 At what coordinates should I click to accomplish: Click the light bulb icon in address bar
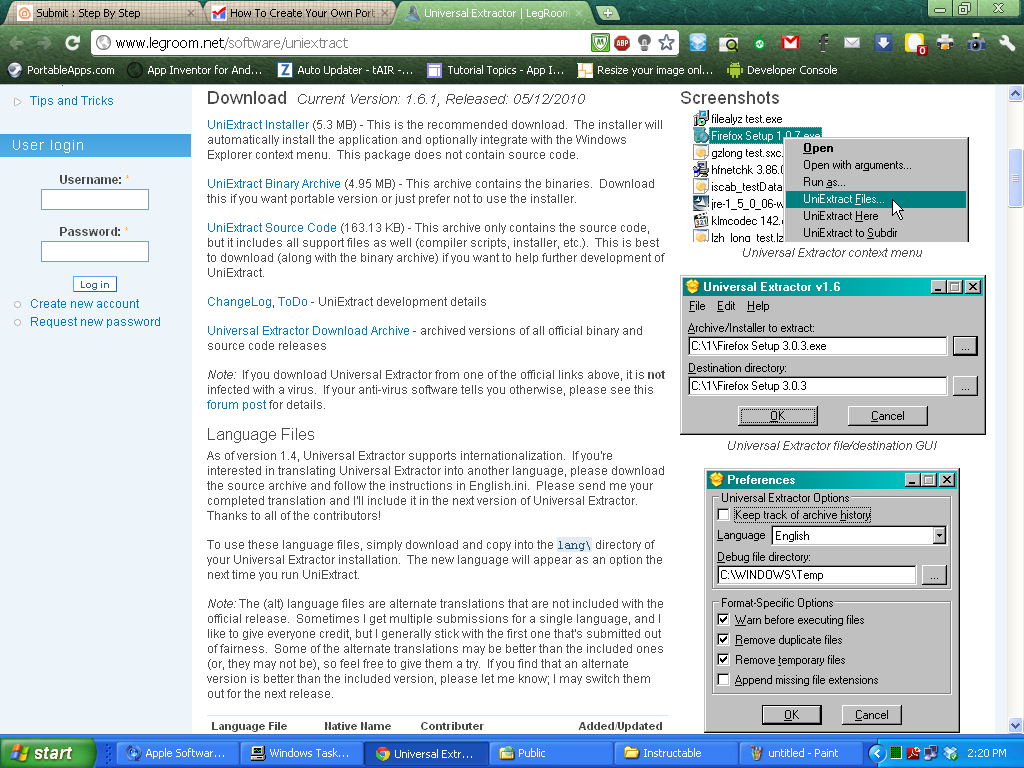[644, 43]
